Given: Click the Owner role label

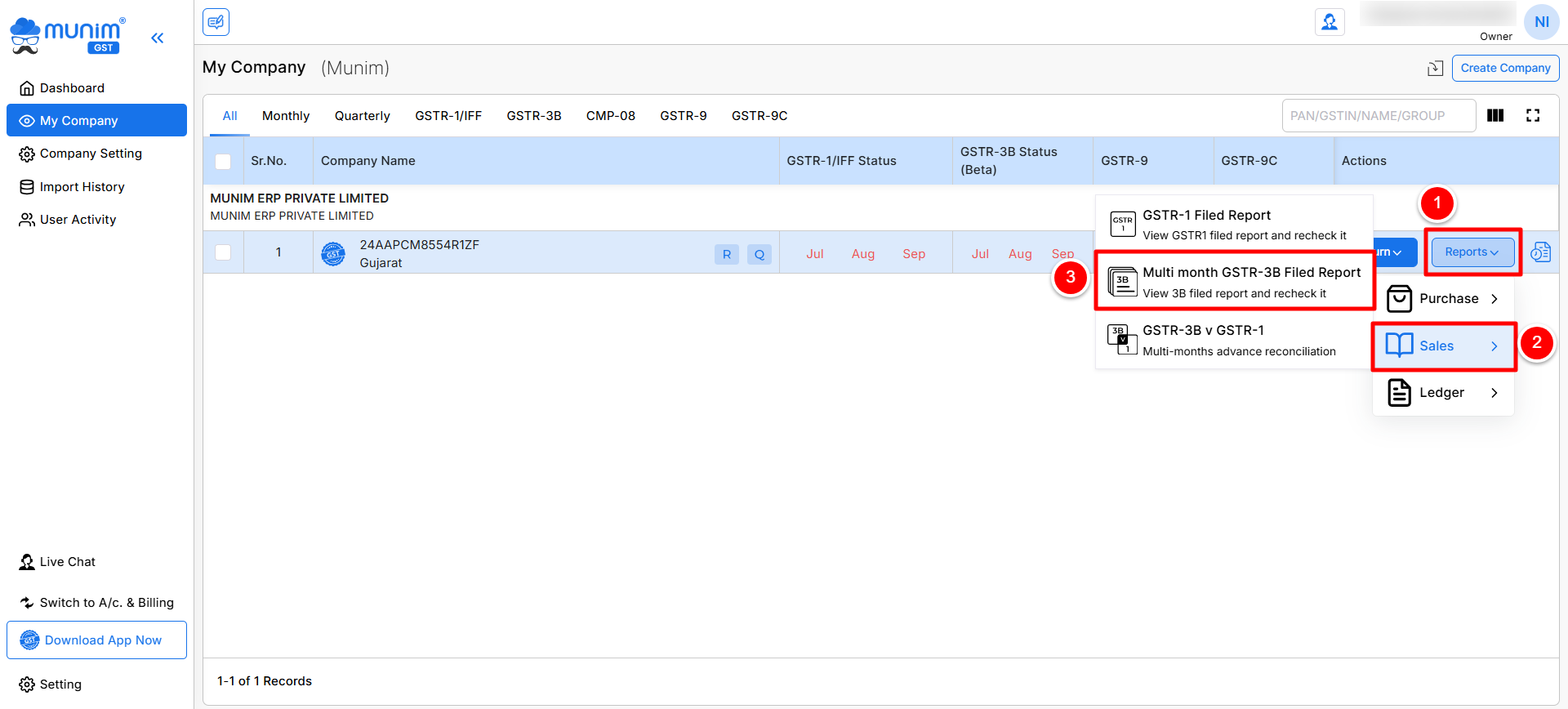Looking at the screenshot, I should (1495, 37).
